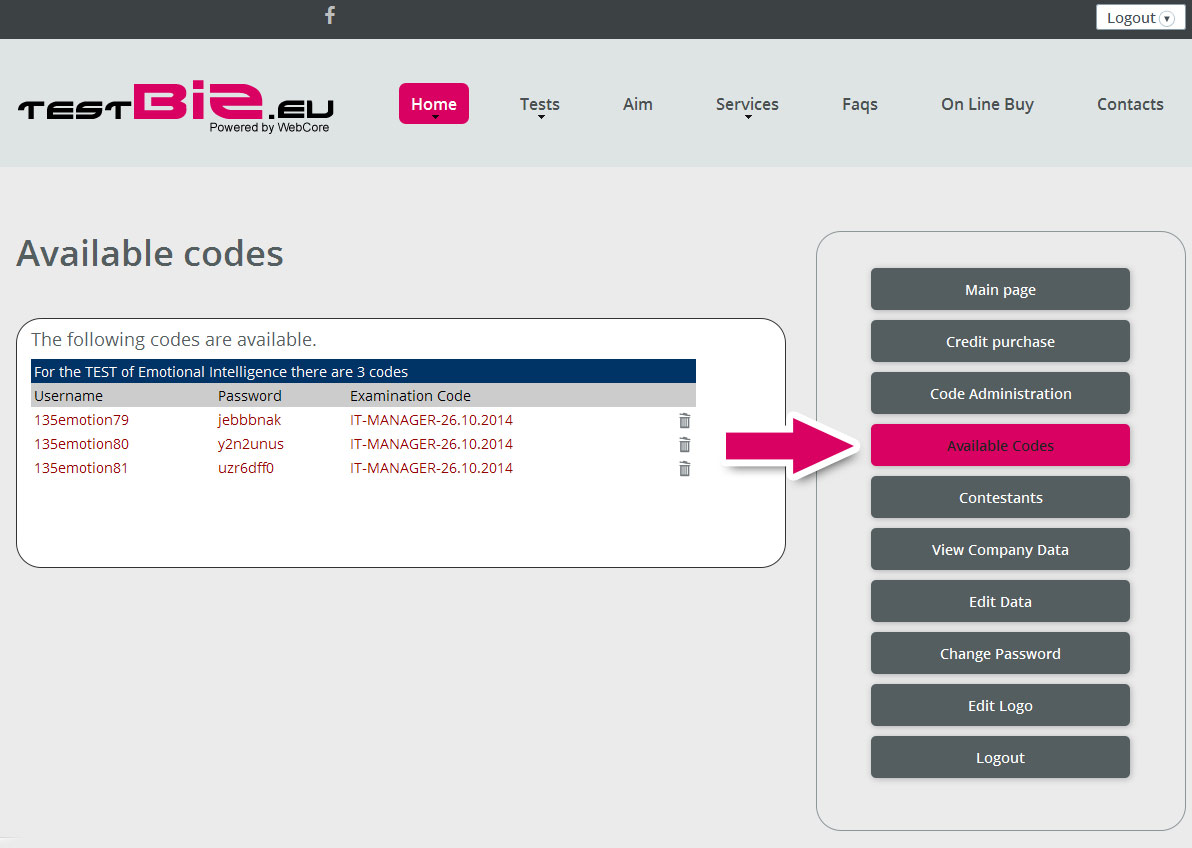Open the Contestants section

pos(1000,498)
